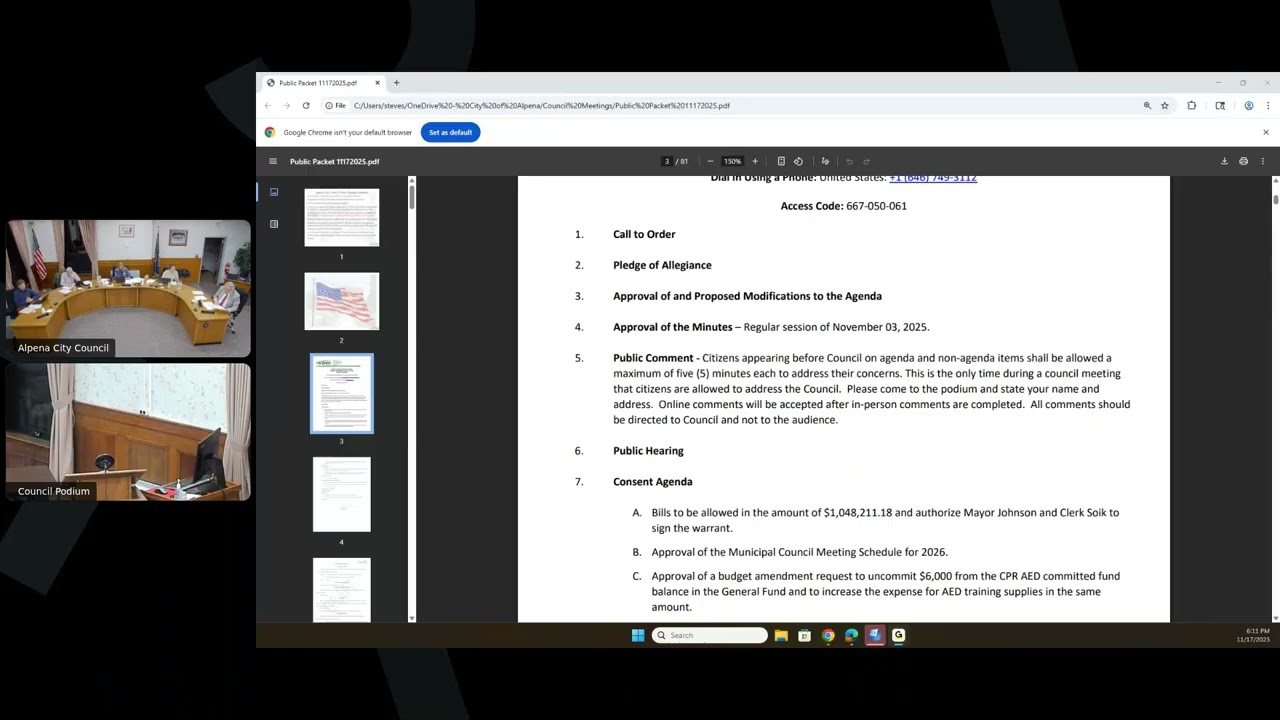Click the taskbar Search box

coord(710,635)
